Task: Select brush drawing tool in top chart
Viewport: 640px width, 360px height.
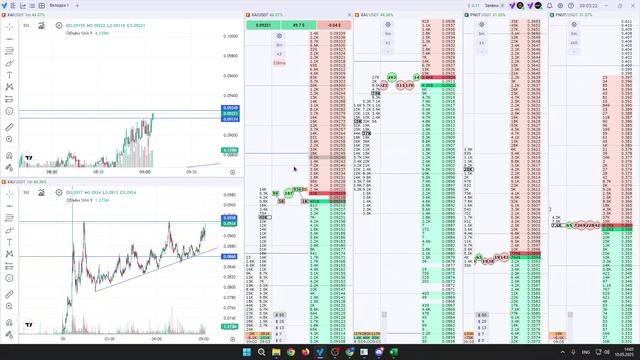Action: tap(9, 63)
